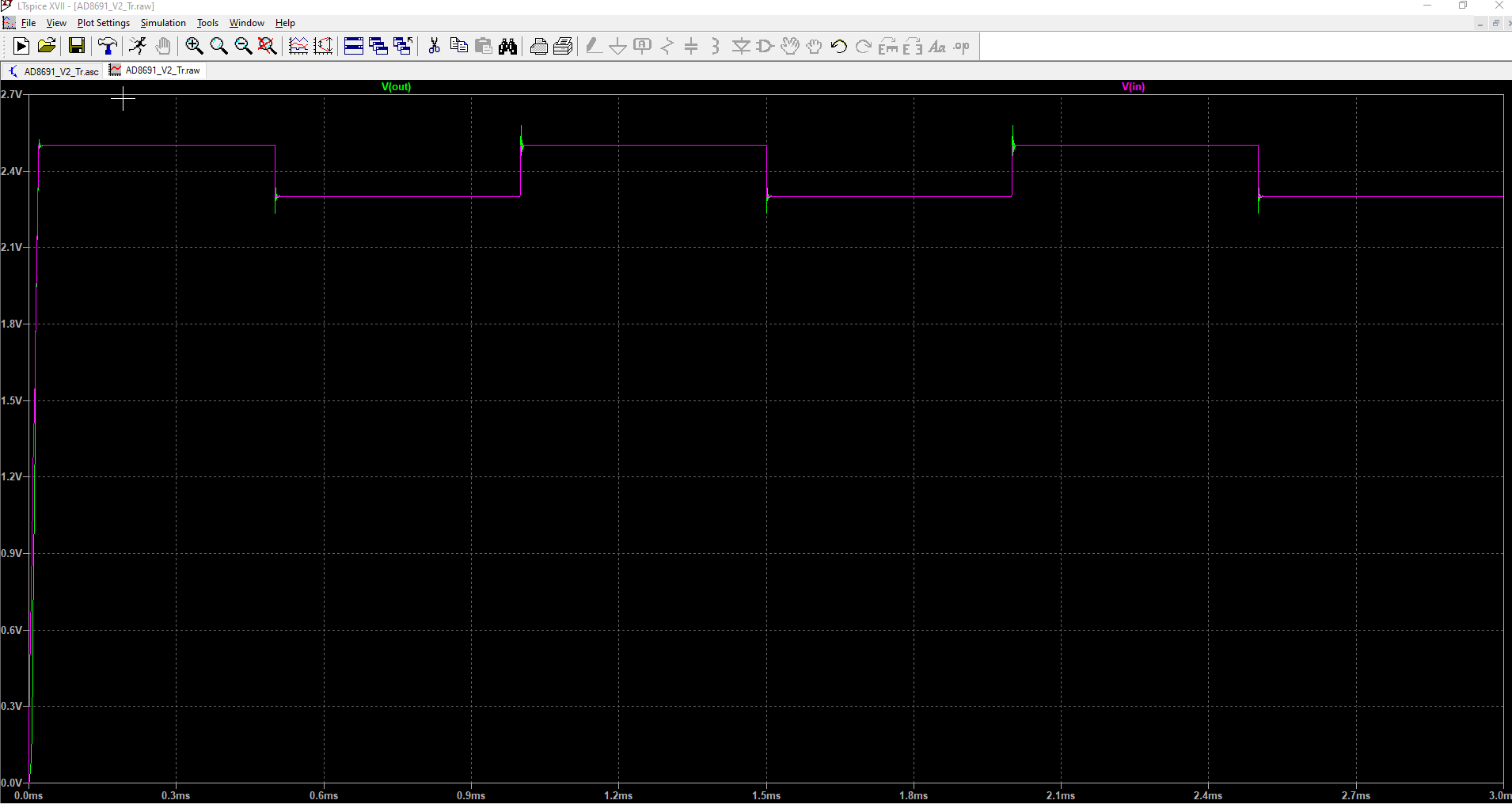
Task: Click the Copy icon
Action: [x=458, y=46]
